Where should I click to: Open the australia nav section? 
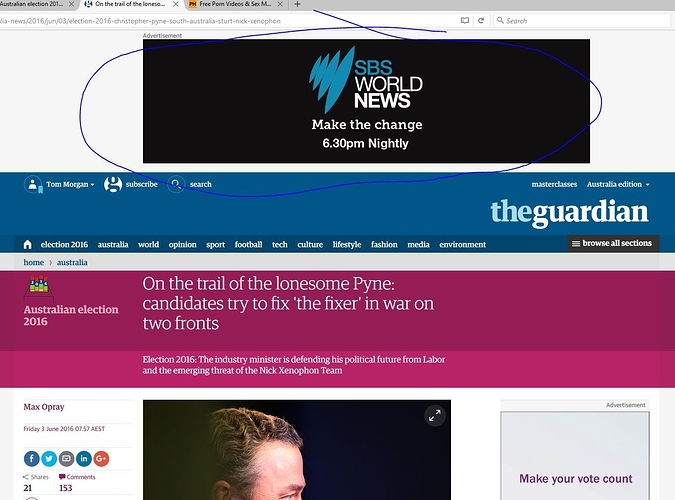113,245
